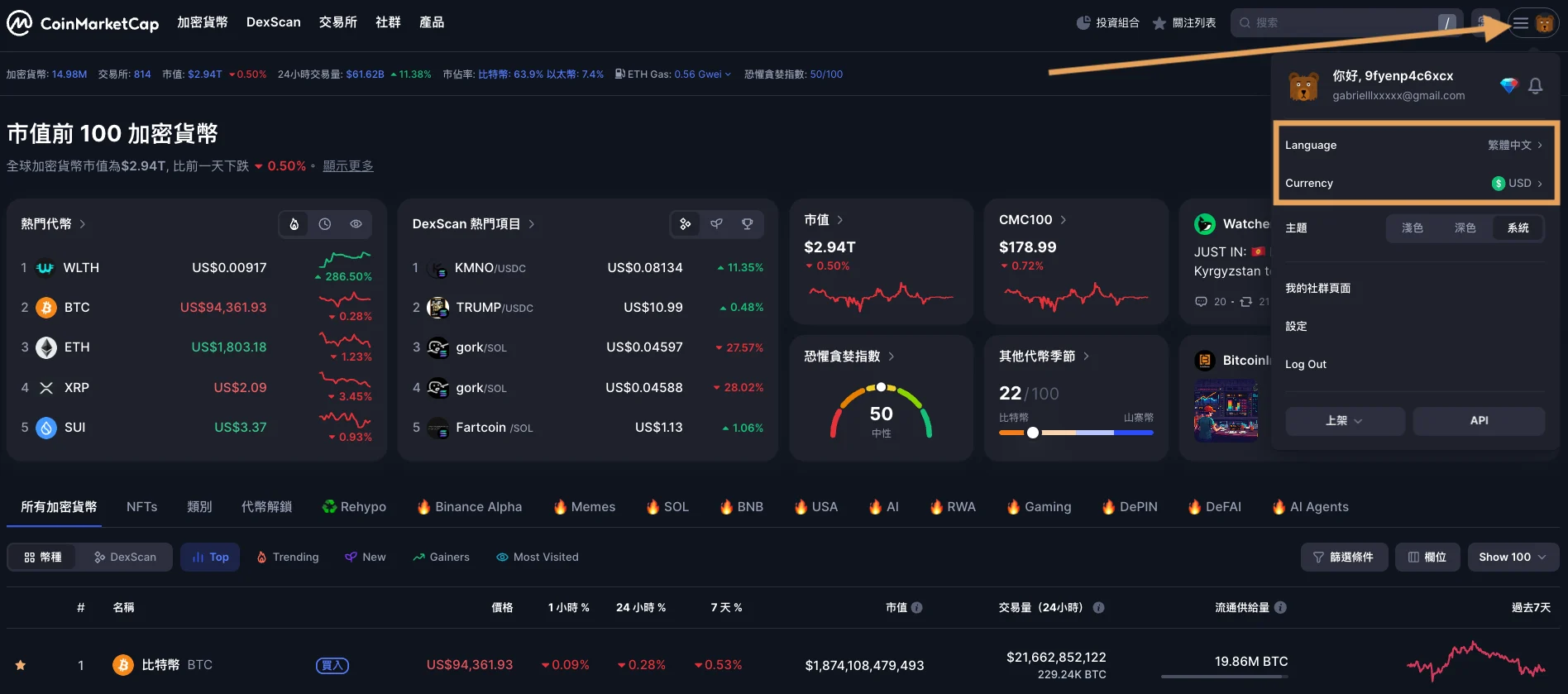Expand the 恐懼貪婪指數 card chevron
The height and width of the screenshot is (694, 1568).
(x=892, y=357)
